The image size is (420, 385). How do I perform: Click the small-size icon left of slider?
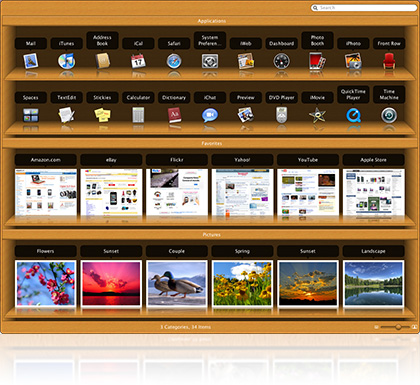(x=376, y=327)
